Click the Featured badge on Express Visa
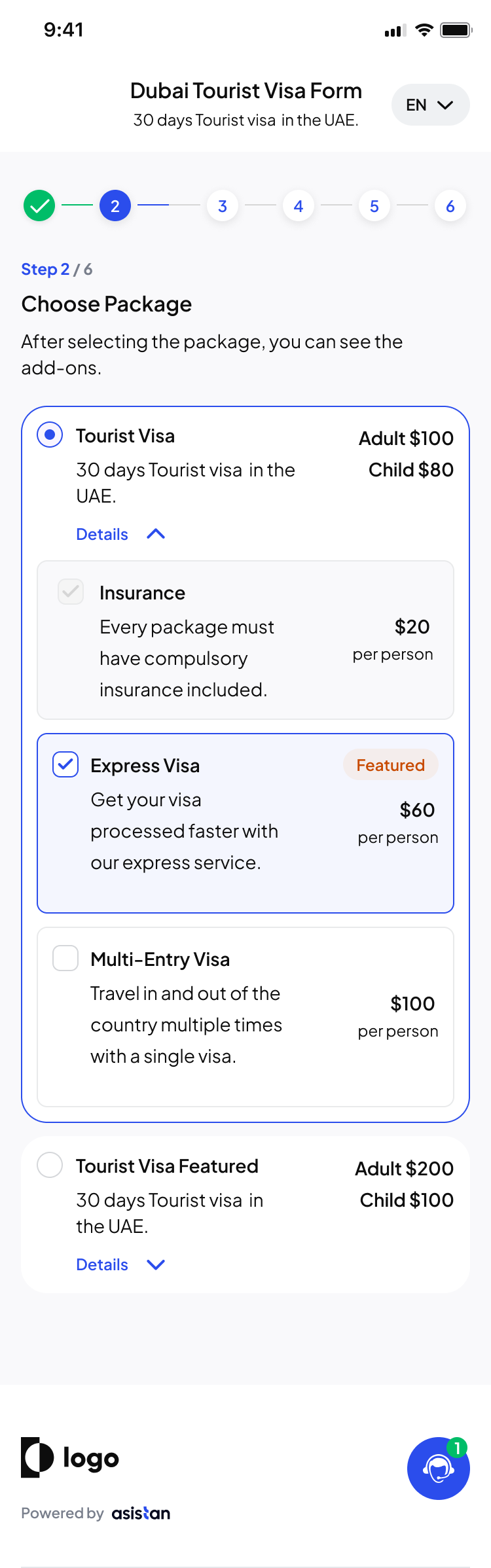Screen dimensions: 491x1568 click(390, 765)
